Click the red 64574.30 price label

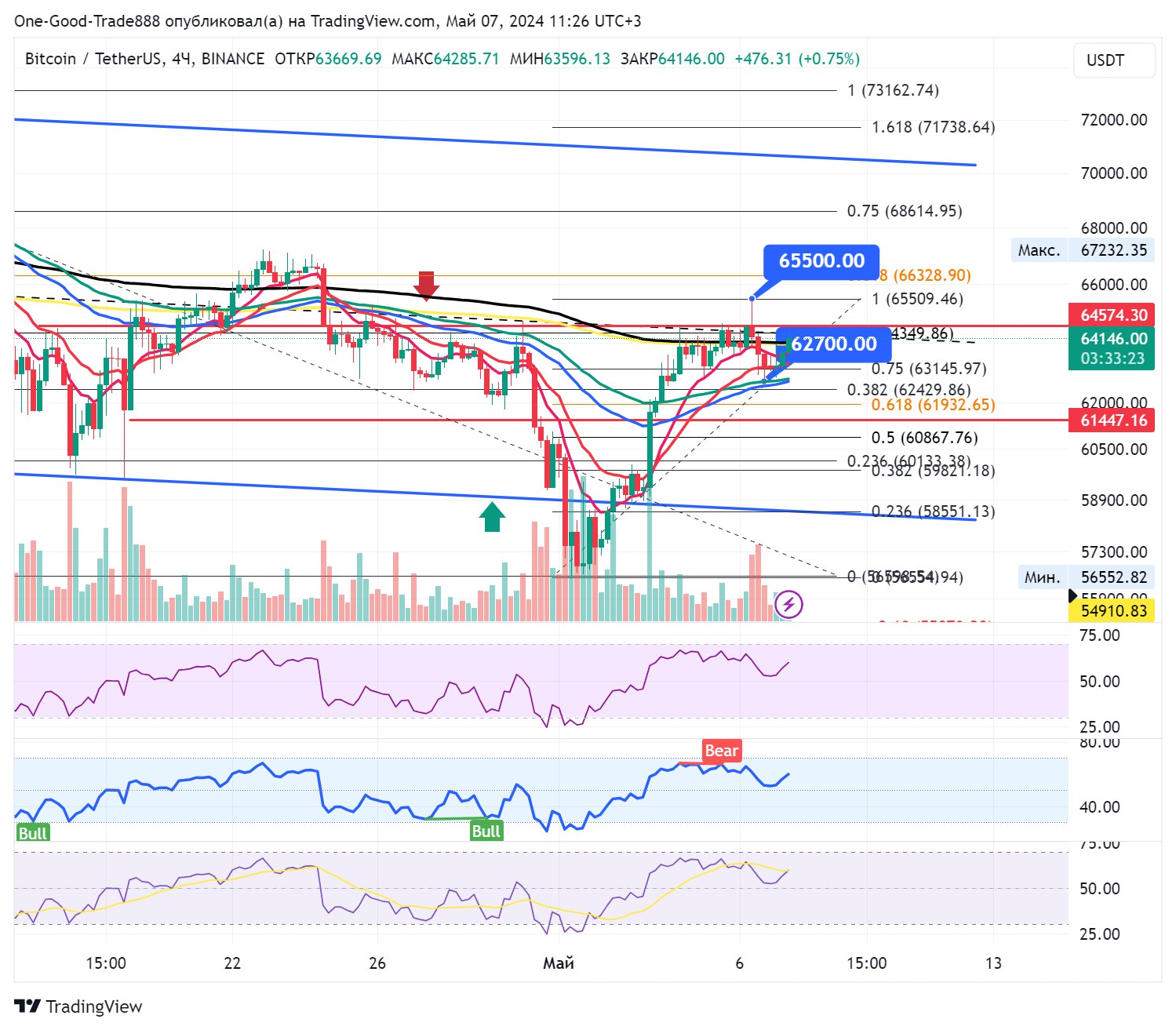point(1112,315)
